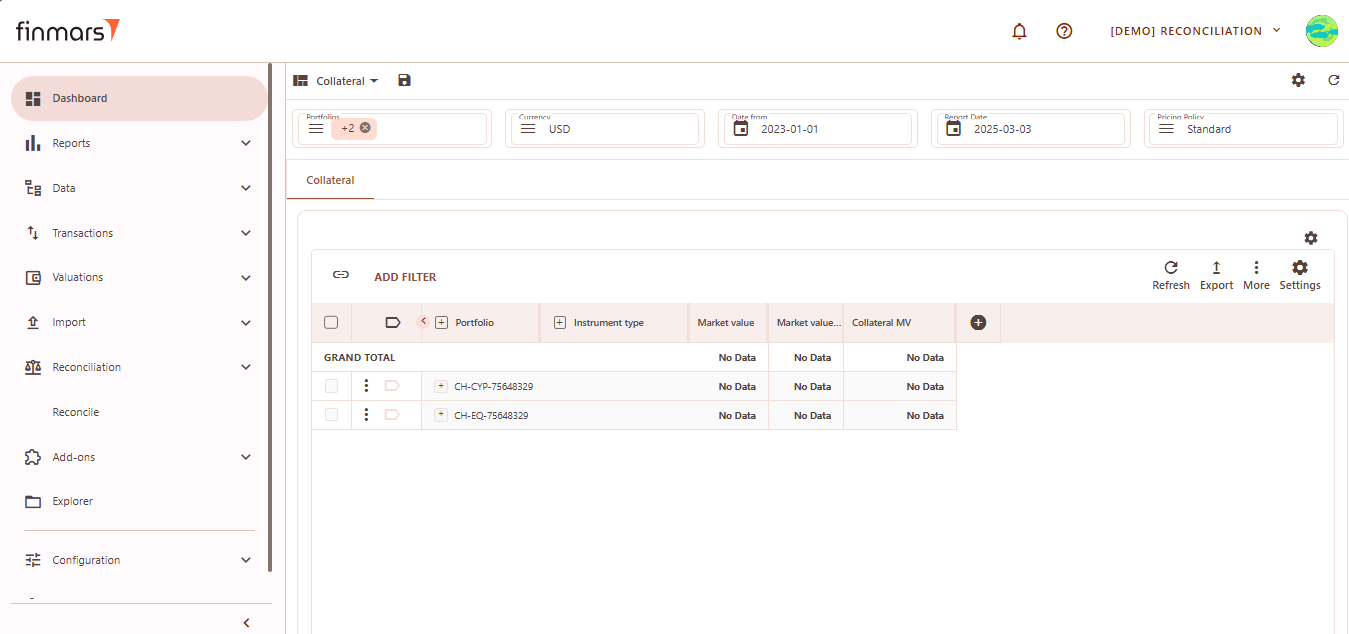
Task: Open the Reconcile sidebar link
Action: click(x=76, y=412)
